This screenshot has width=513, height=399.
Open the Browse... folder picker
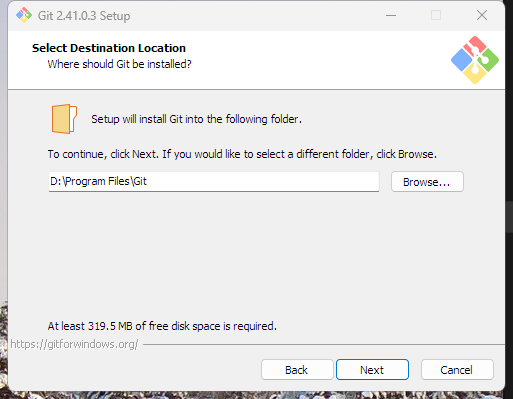point(427,182)
